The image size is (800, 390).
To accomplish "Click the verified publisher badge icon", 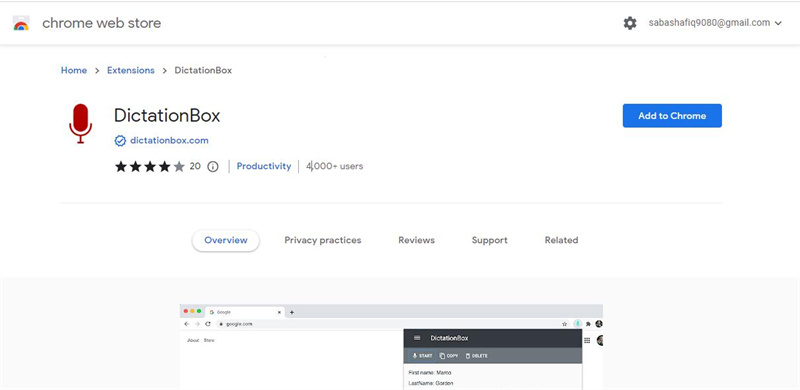I will pos(120,141).
